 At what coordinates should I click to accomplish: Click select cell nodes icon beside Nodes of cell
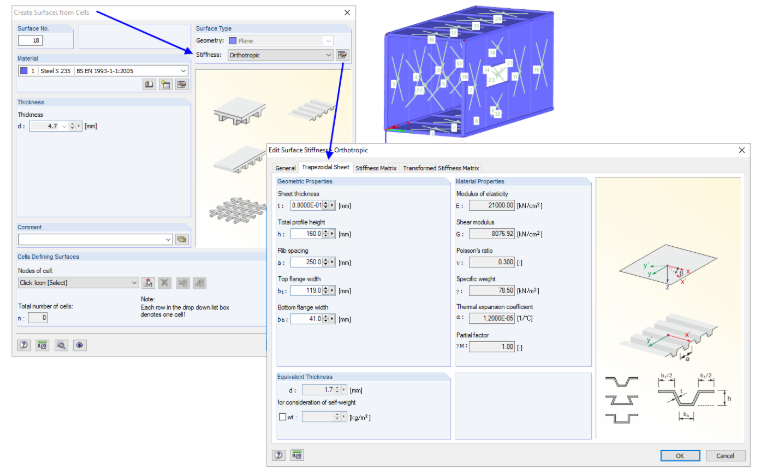click(148, 283)
